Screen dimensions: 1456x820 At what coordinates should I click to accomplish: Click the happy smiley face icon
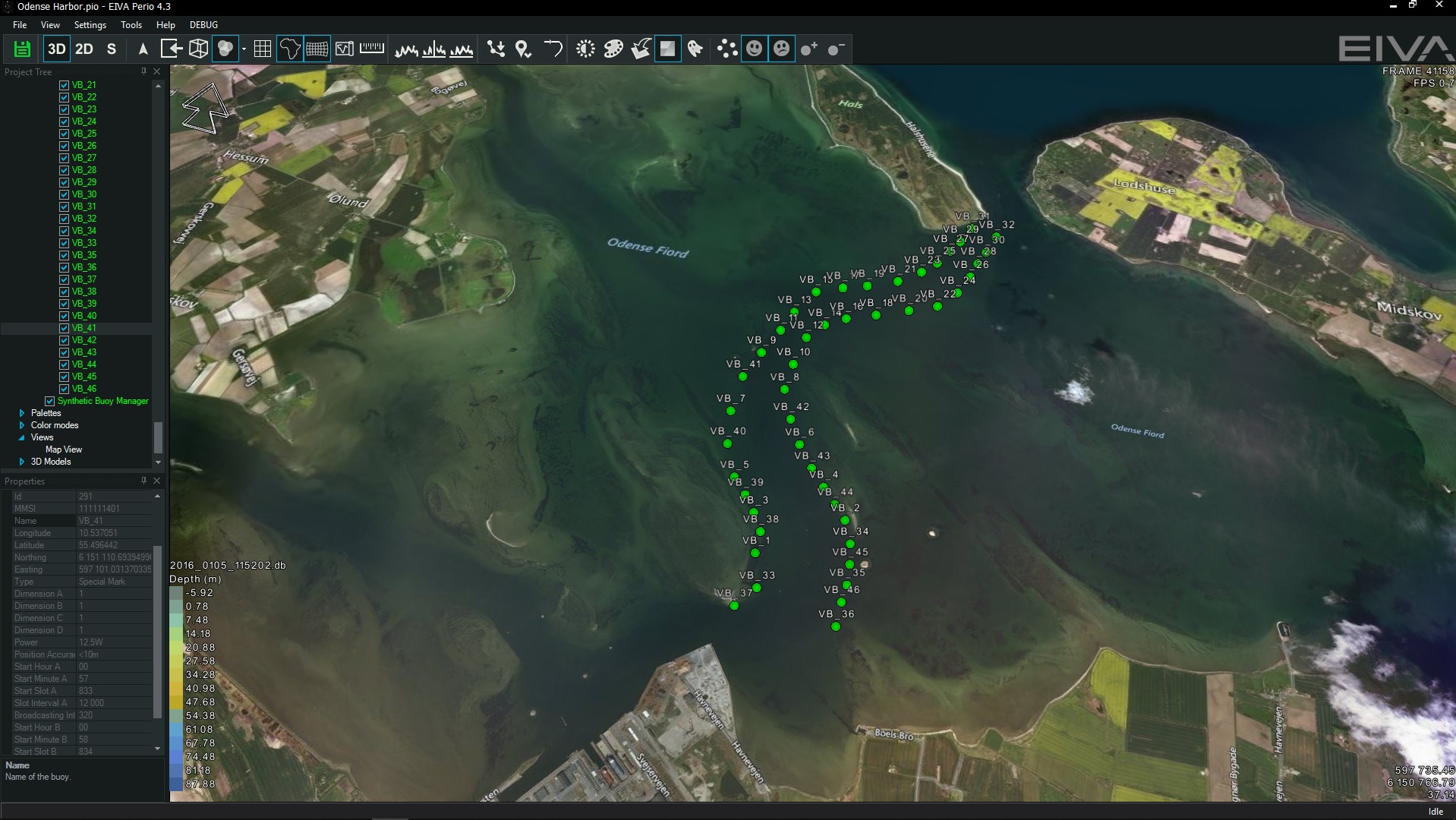pos(754,49)
